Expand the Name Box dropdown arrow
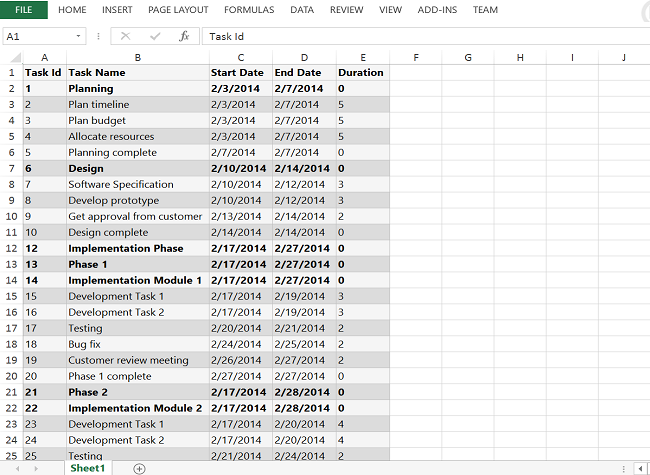Image resolution: width=650 pixels, height=475 pixels. (x=78, y=36)
